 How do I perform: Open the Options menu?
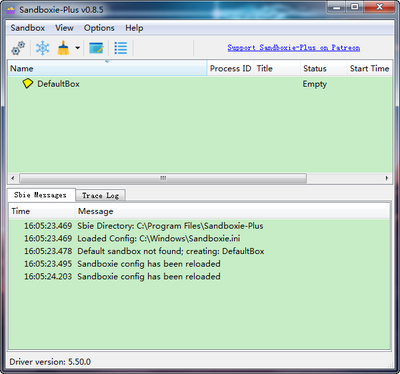click(99, 28)
